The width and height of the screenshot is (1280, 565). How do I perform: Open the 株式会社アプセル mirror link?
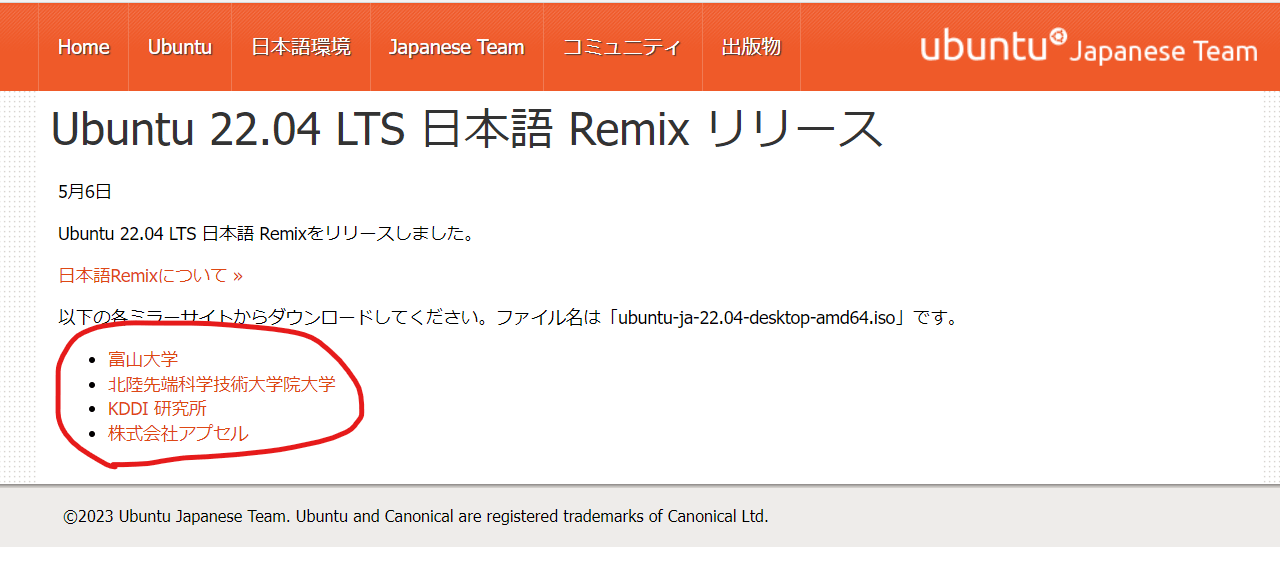(x=178, y=434)
